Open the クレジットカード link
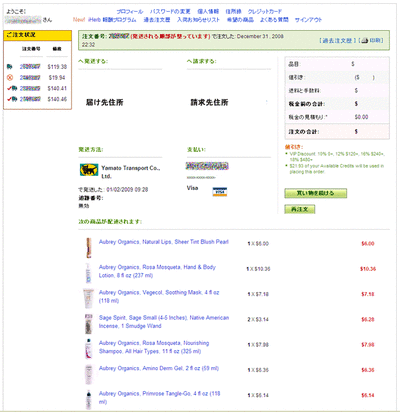 (265, 12)
